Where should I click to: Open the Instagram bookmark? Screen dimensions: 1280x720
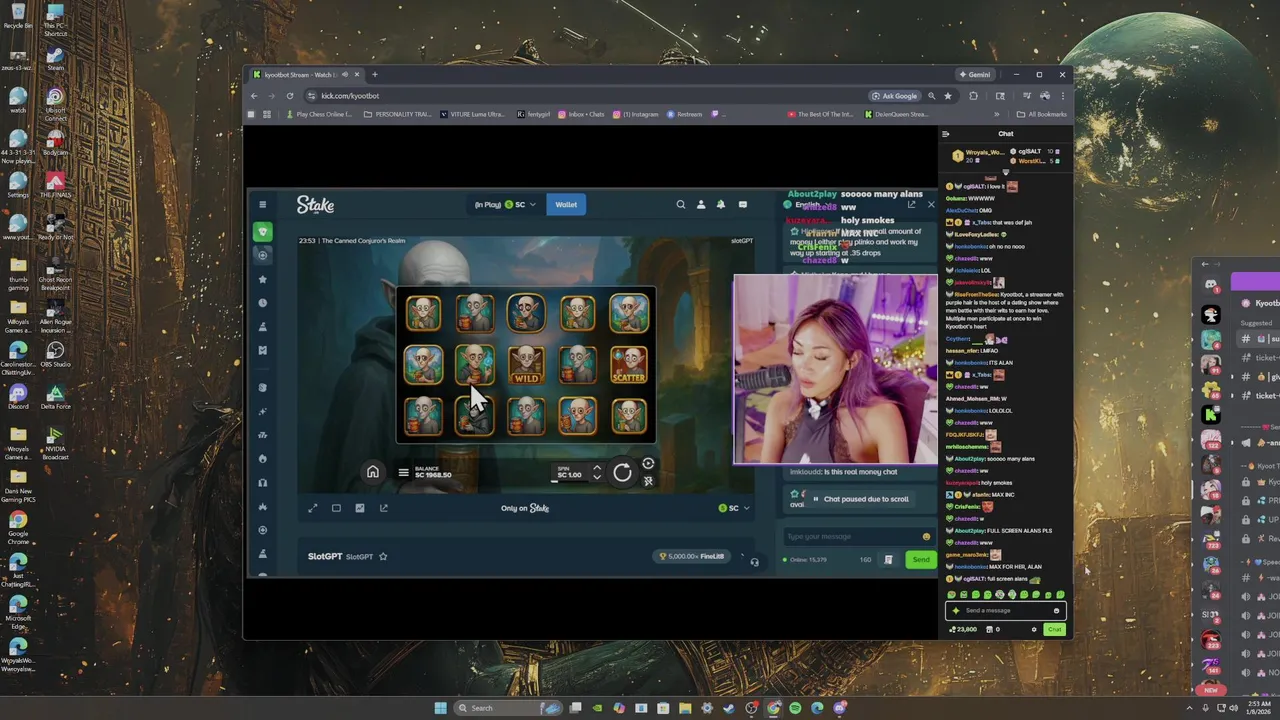coord(636,114)
